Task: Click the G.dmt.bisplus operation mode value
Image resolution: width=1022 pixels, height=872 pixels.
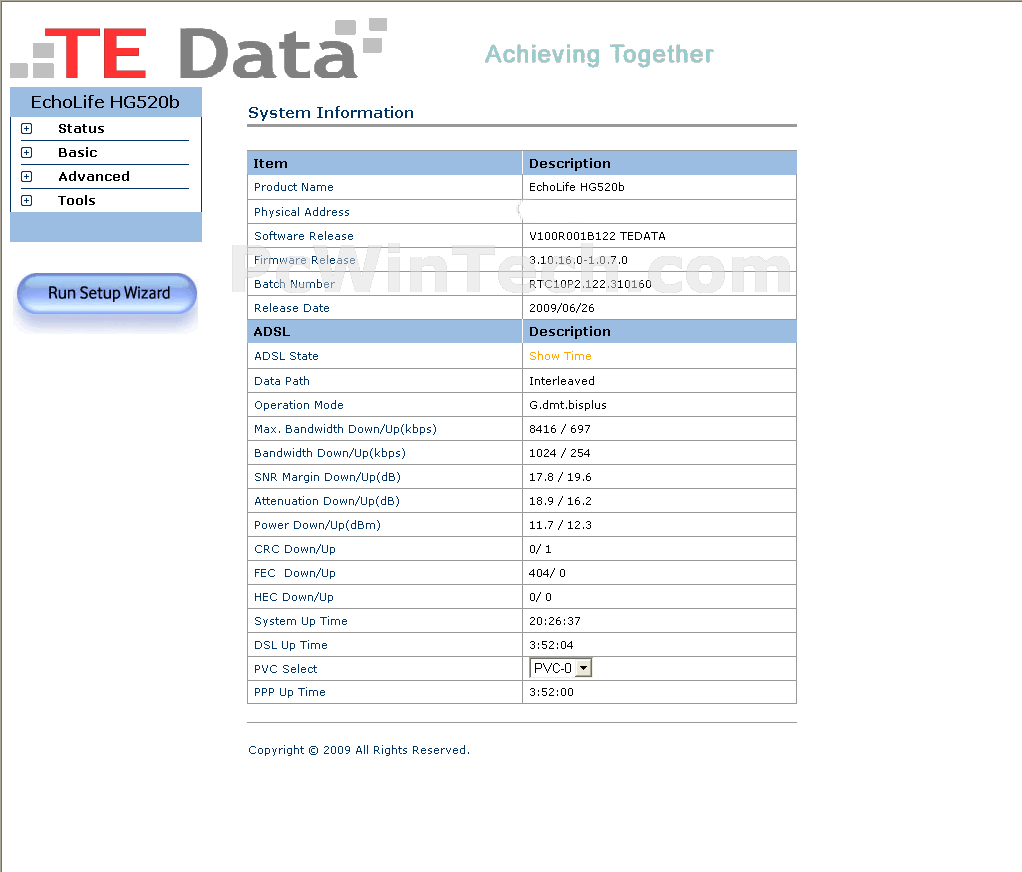Action: [x=568, y=405]
